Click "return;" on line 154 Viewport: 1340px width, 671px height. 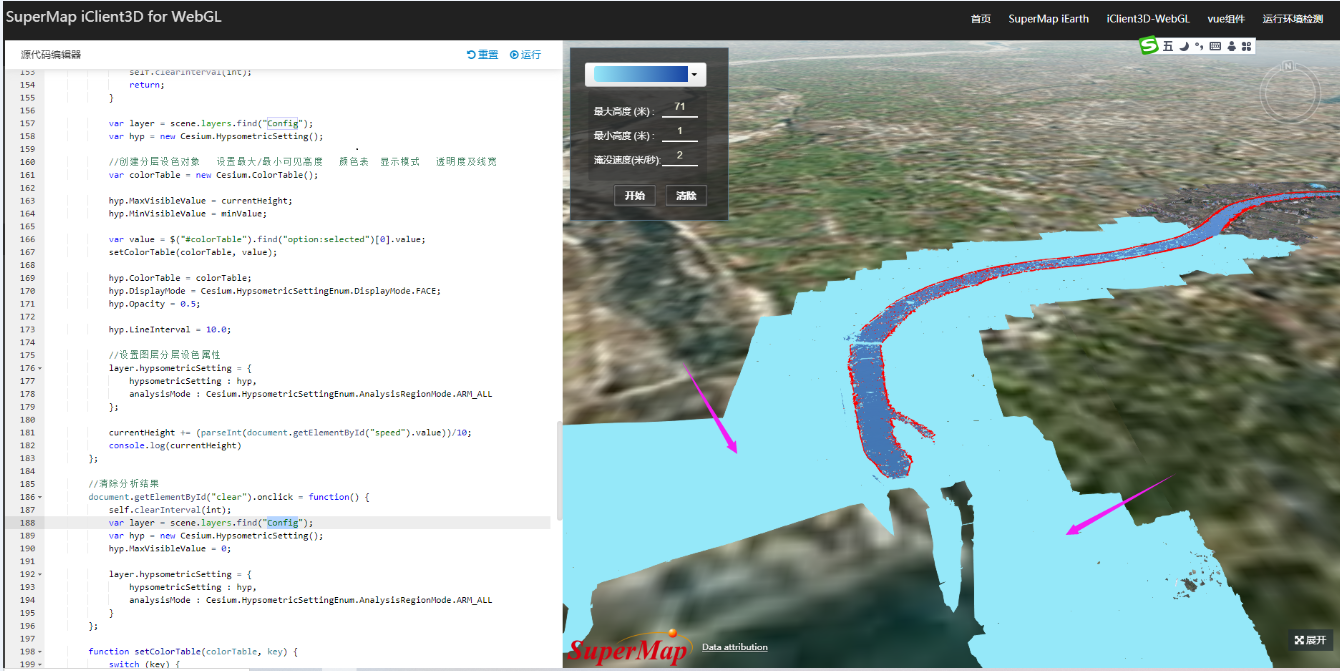coord(146,85)
